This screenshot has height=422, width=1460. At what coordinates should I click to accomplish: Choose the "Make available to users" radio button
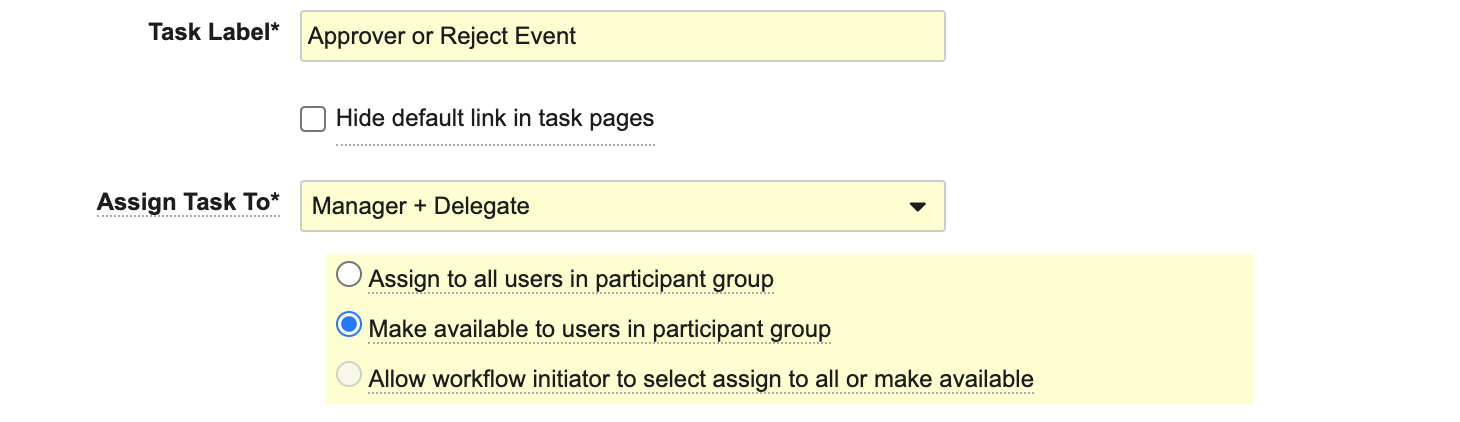(x=349, y=325)
